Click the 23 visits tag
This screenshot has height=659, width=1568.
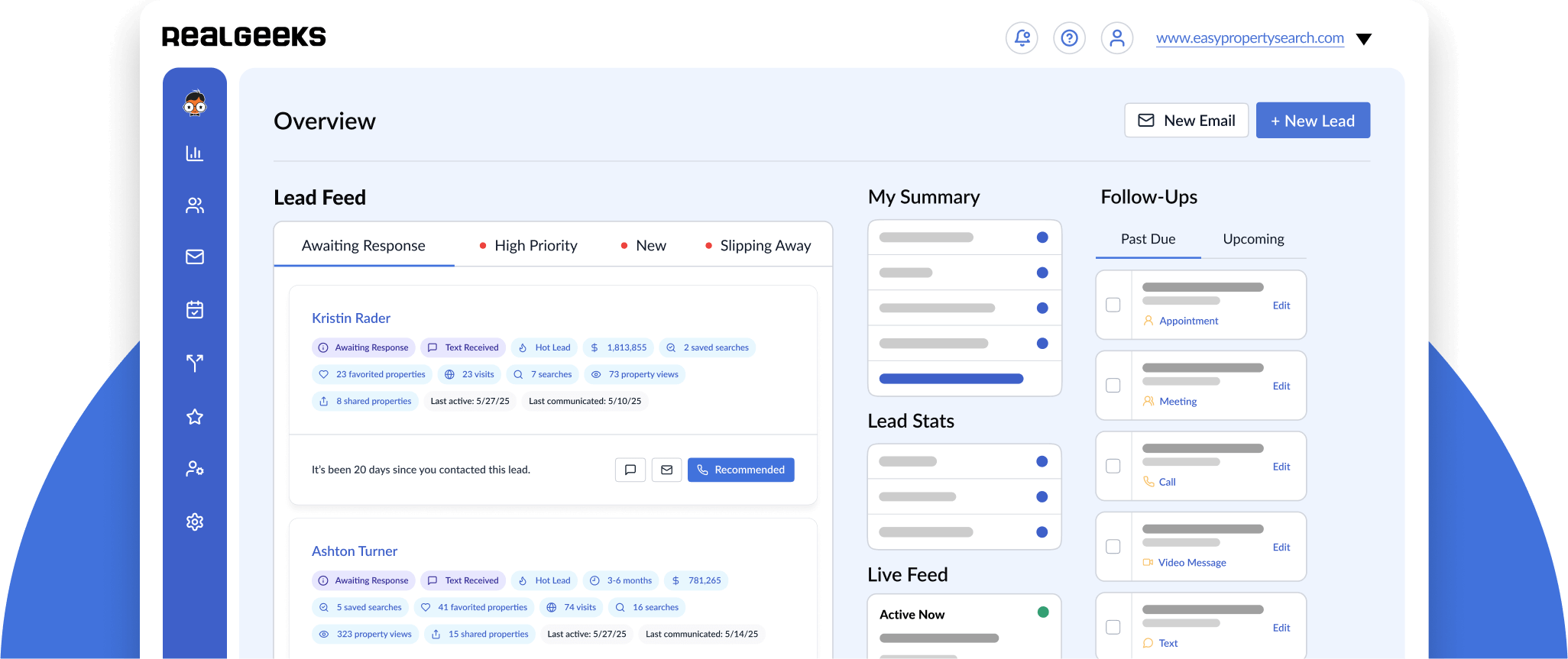[469, 374]
